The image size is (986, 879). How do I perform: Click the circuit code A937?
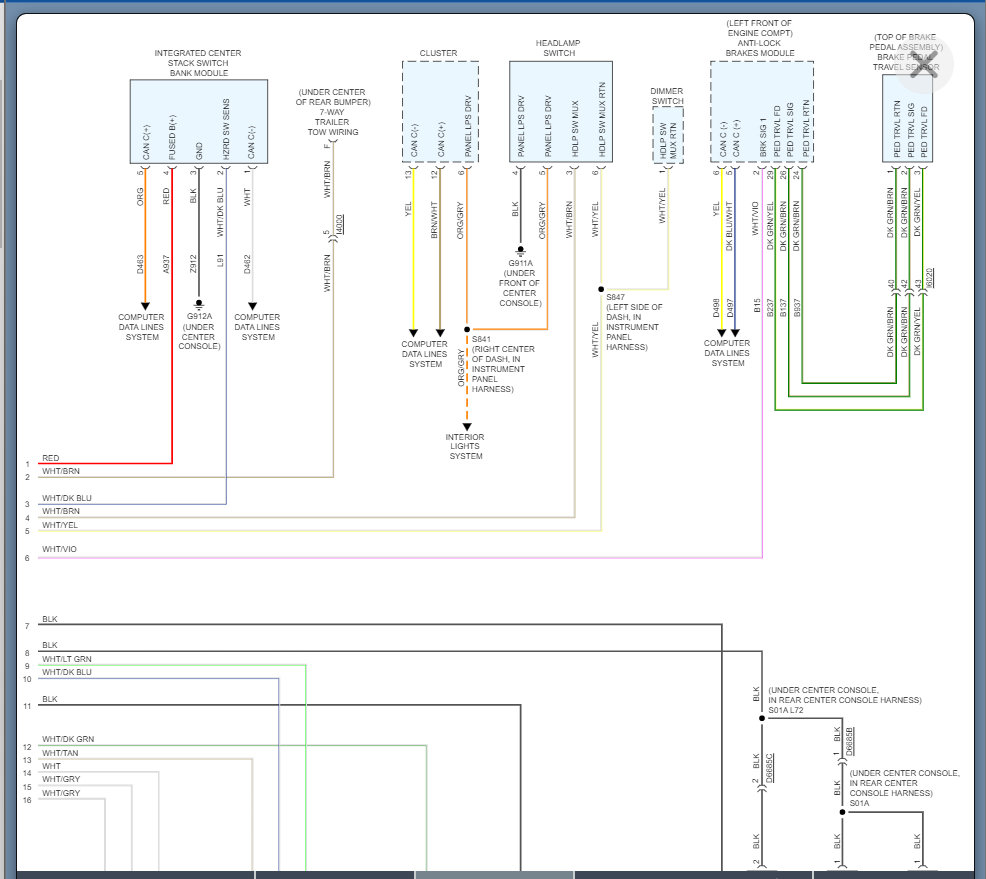(167, 264)
